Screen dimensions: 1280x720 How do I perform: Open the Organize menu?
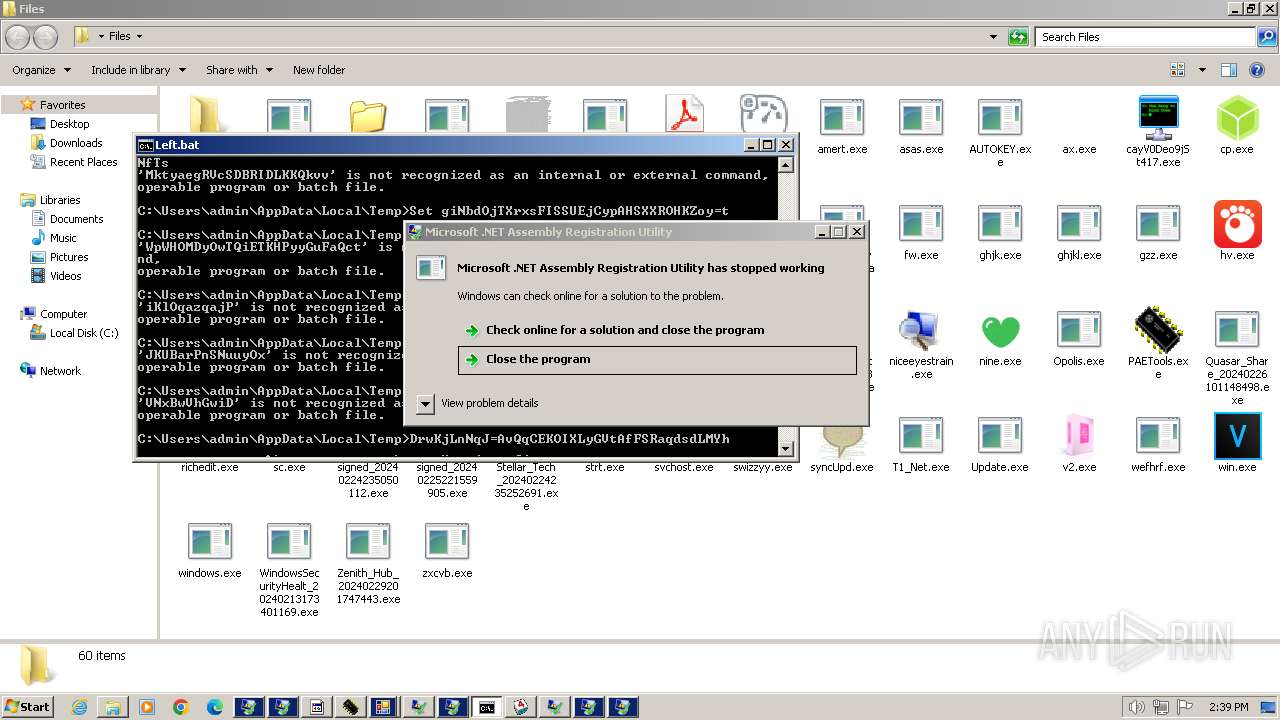pyautogui.click(x=42, y=70)
